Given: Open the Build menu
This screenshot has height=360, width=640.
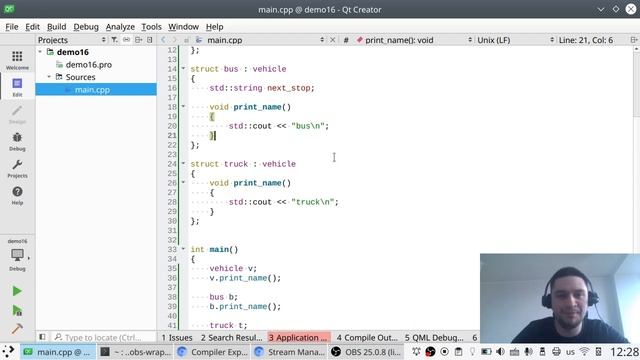Looking at the screenshot, I should [x=56, y=27].
